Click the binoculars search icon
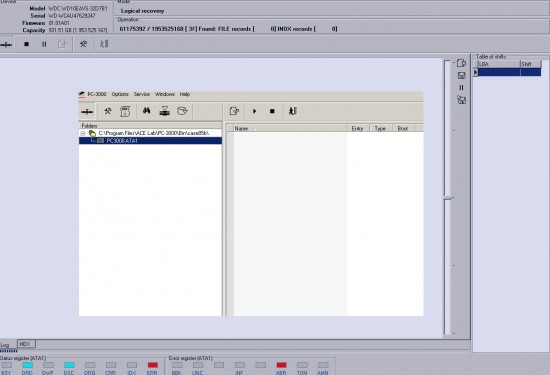The image size is (550, 375). (x=147, y=111)
